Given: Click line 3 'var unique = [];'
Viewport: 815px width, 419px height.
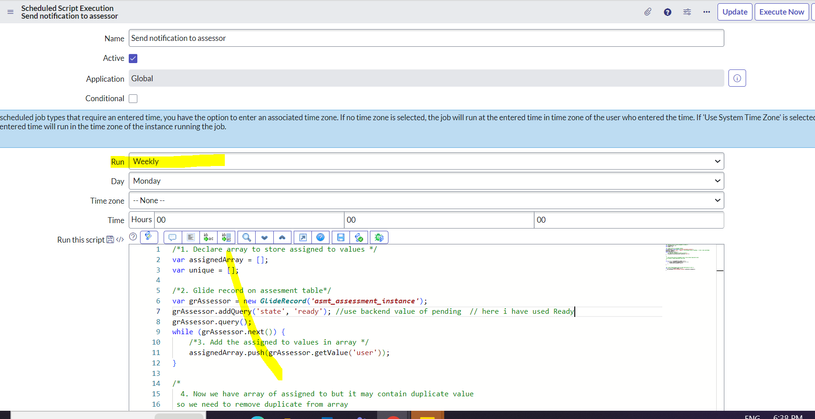Looking at the screenshot, I should [205, 270].
